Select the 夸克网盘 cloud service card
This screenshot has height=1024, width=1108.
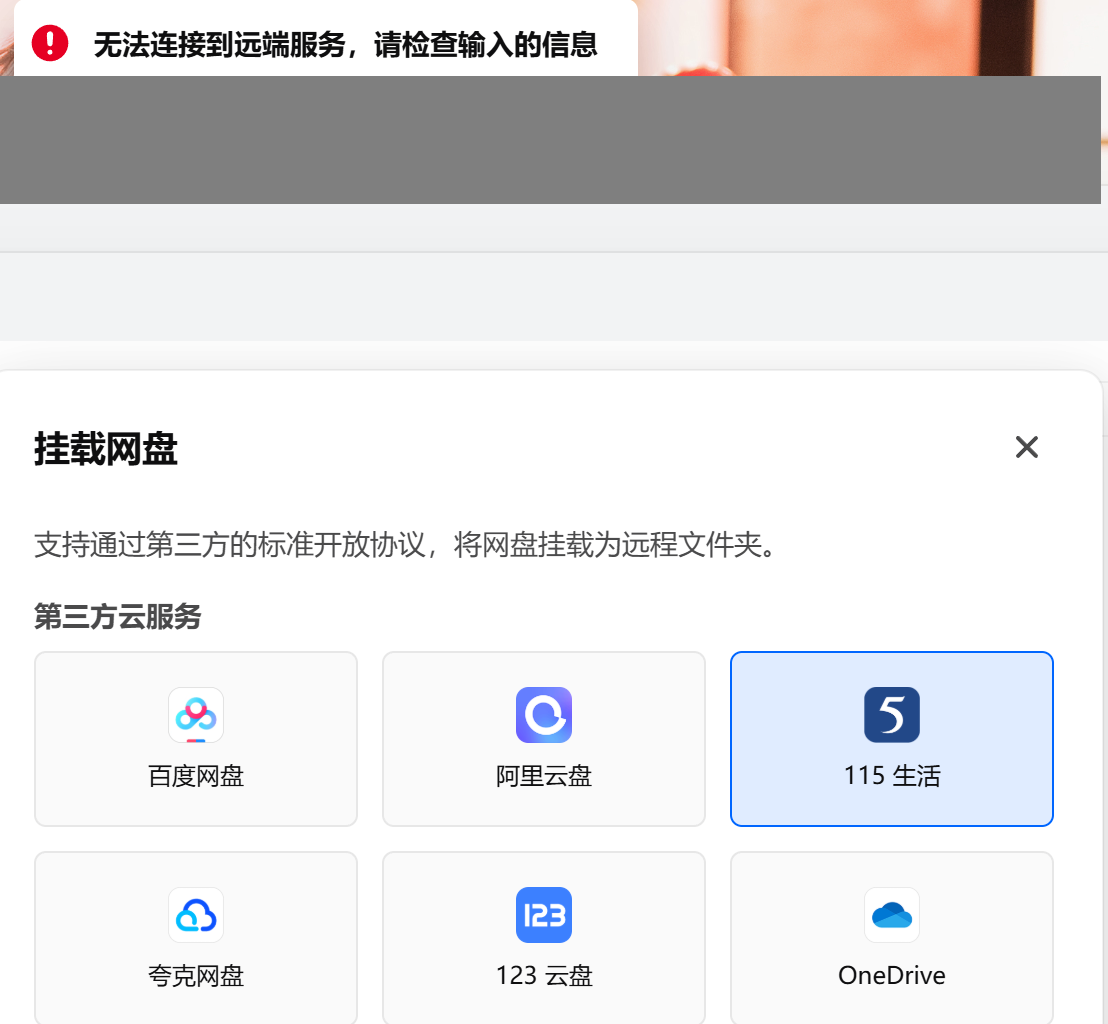(196, 938)
